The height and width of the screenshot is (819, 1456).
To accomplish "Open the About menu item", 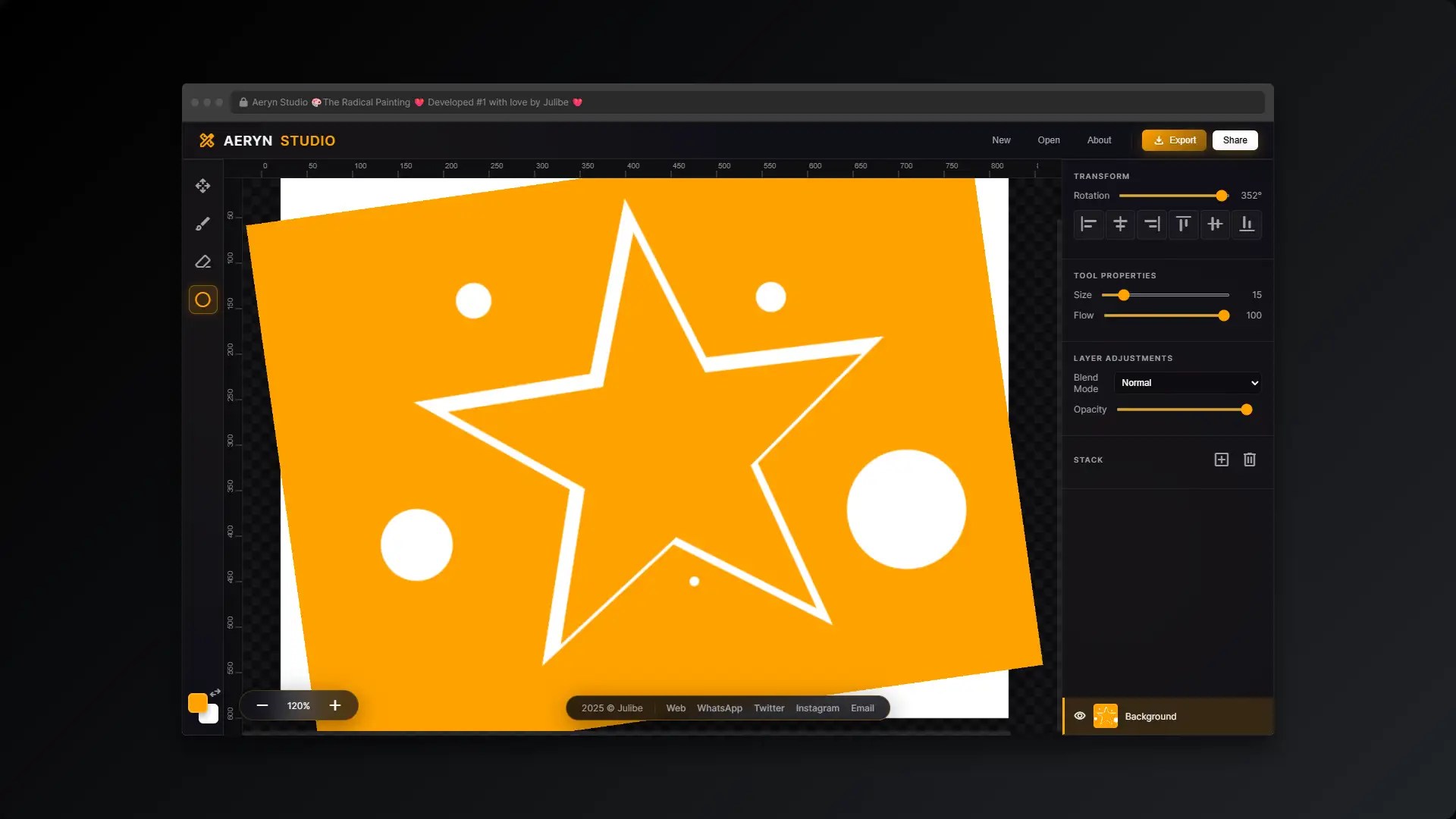I will pos(1099,140).
